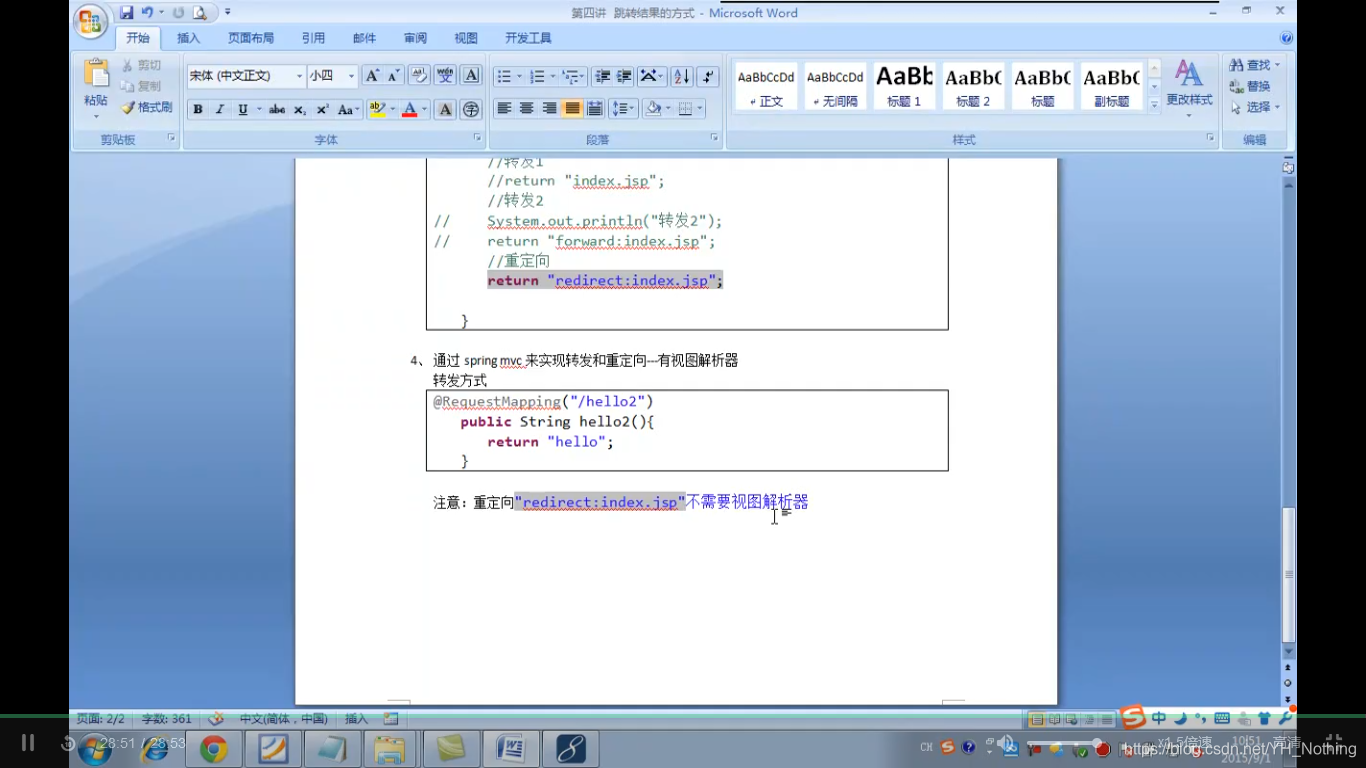Expand the Styles gallery More arrow

pyautogui.click(x=1154, y=104)
